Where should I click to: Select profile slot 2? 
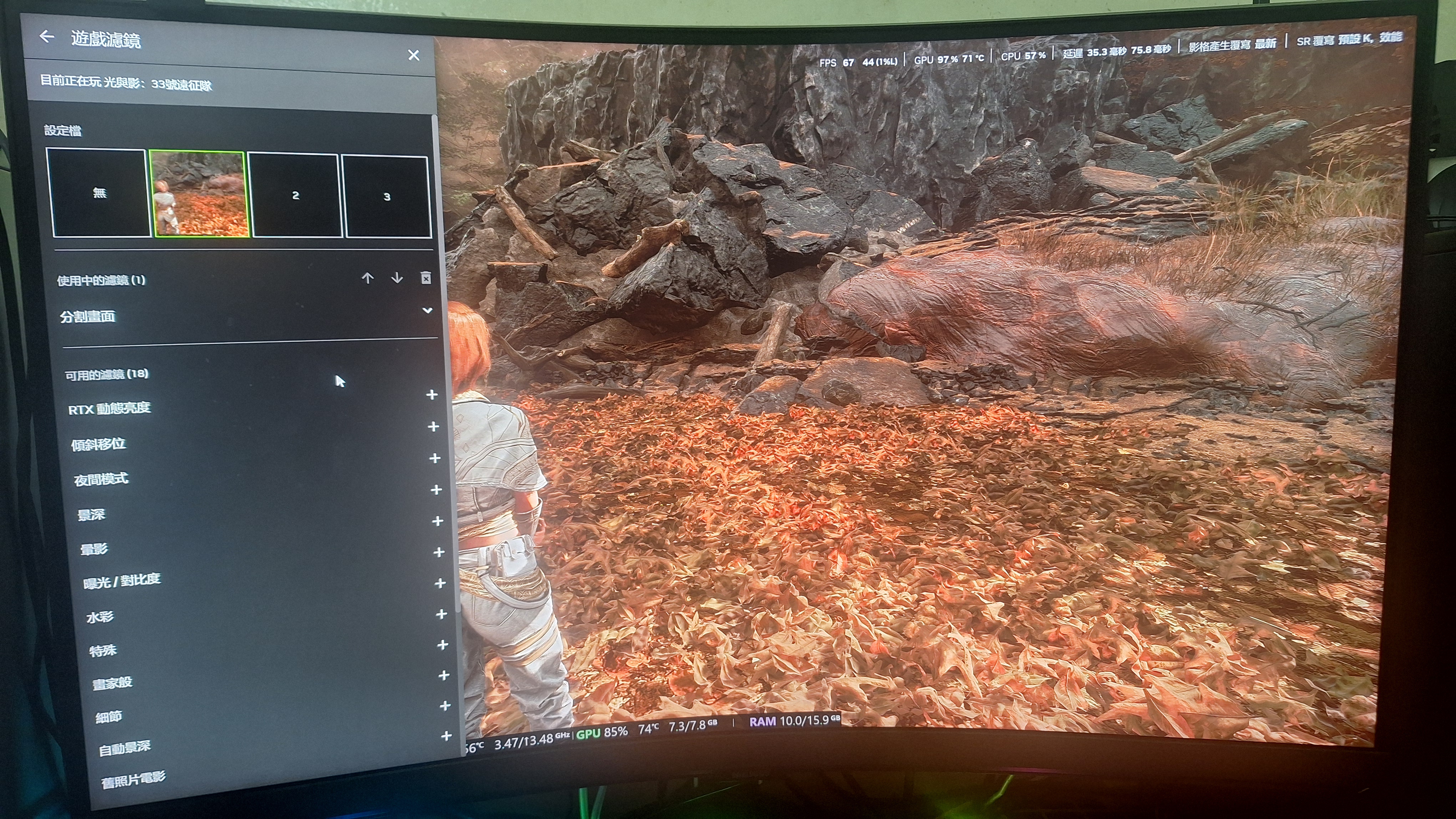295,195
